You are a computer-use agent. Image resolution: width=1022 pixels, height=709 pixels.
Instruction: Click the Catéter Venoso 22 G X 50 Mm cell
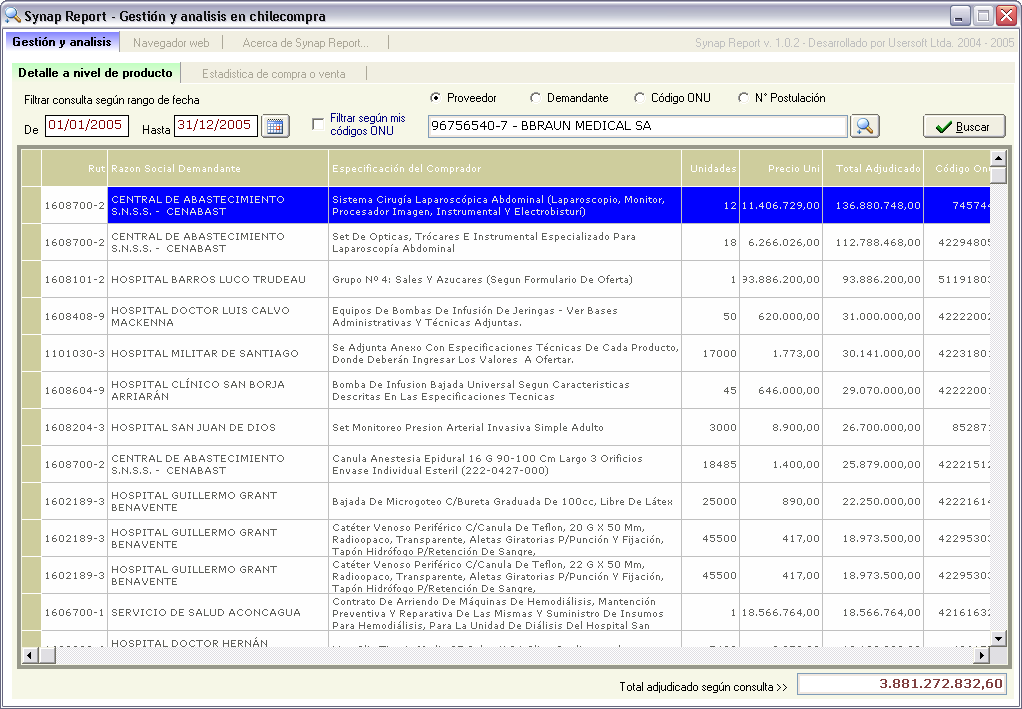pos(505,575)
